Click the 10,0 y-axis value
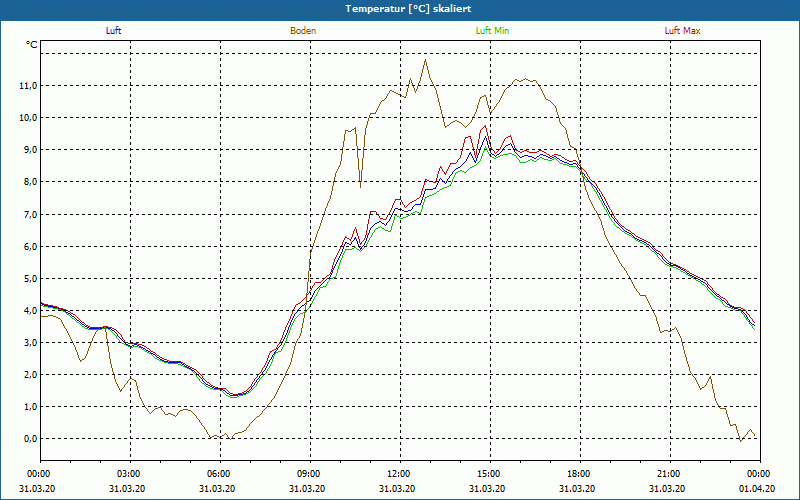 pos(28,118)
